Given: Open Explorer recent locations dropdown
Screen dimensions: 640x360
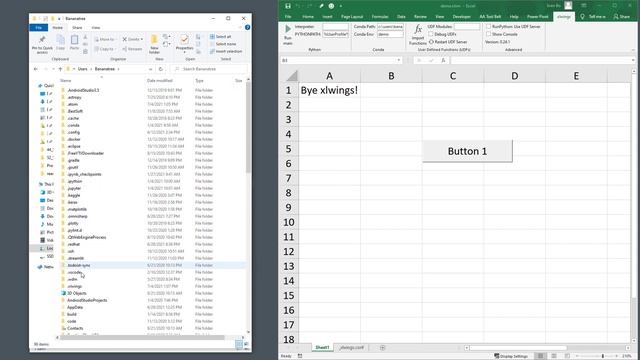Looking at the screenshot, I should pyautogui.click(x=53, y=69).
